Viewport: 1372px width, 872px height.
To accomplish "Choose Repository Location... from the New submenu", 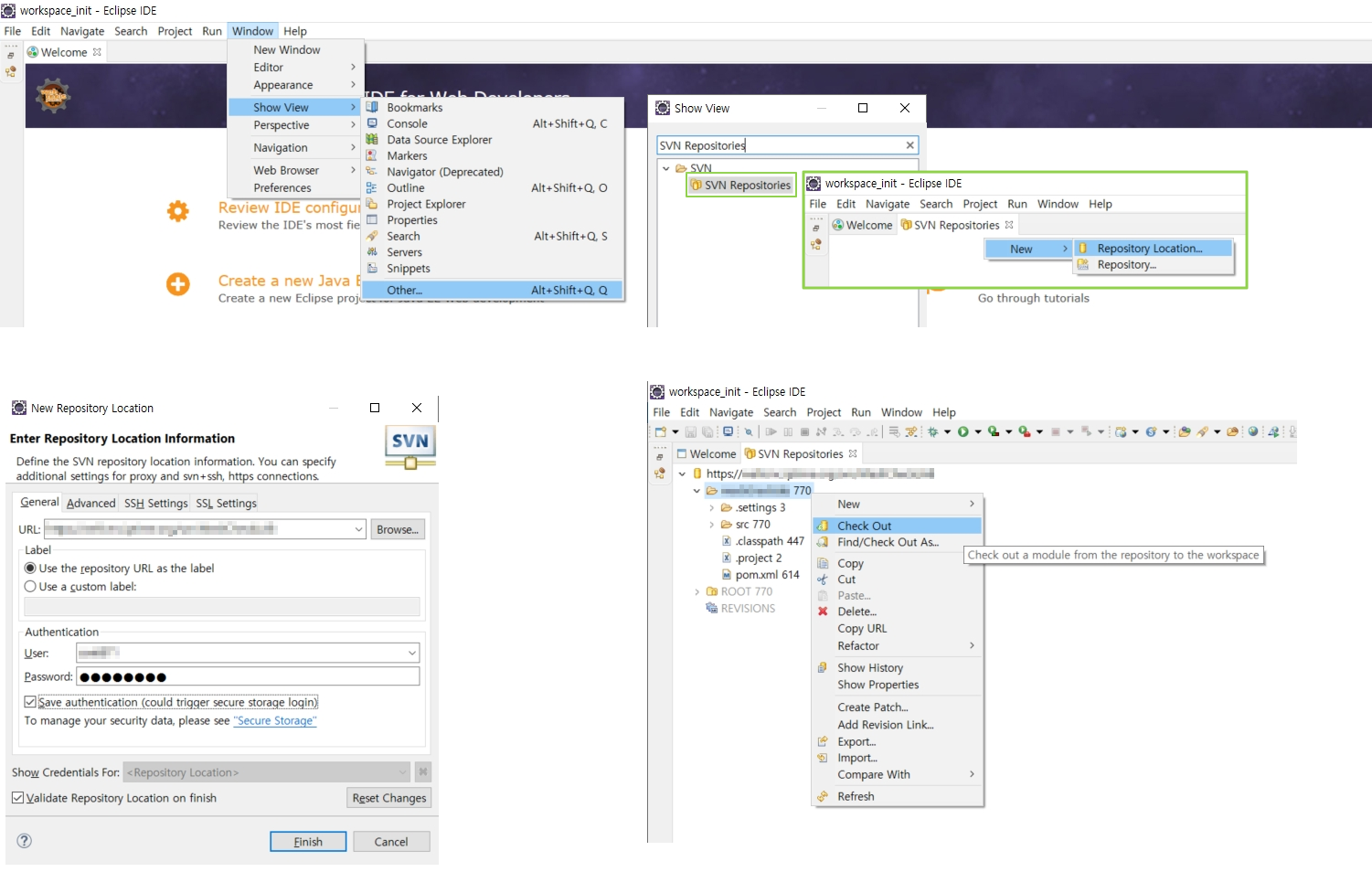I will (1153, 249).
